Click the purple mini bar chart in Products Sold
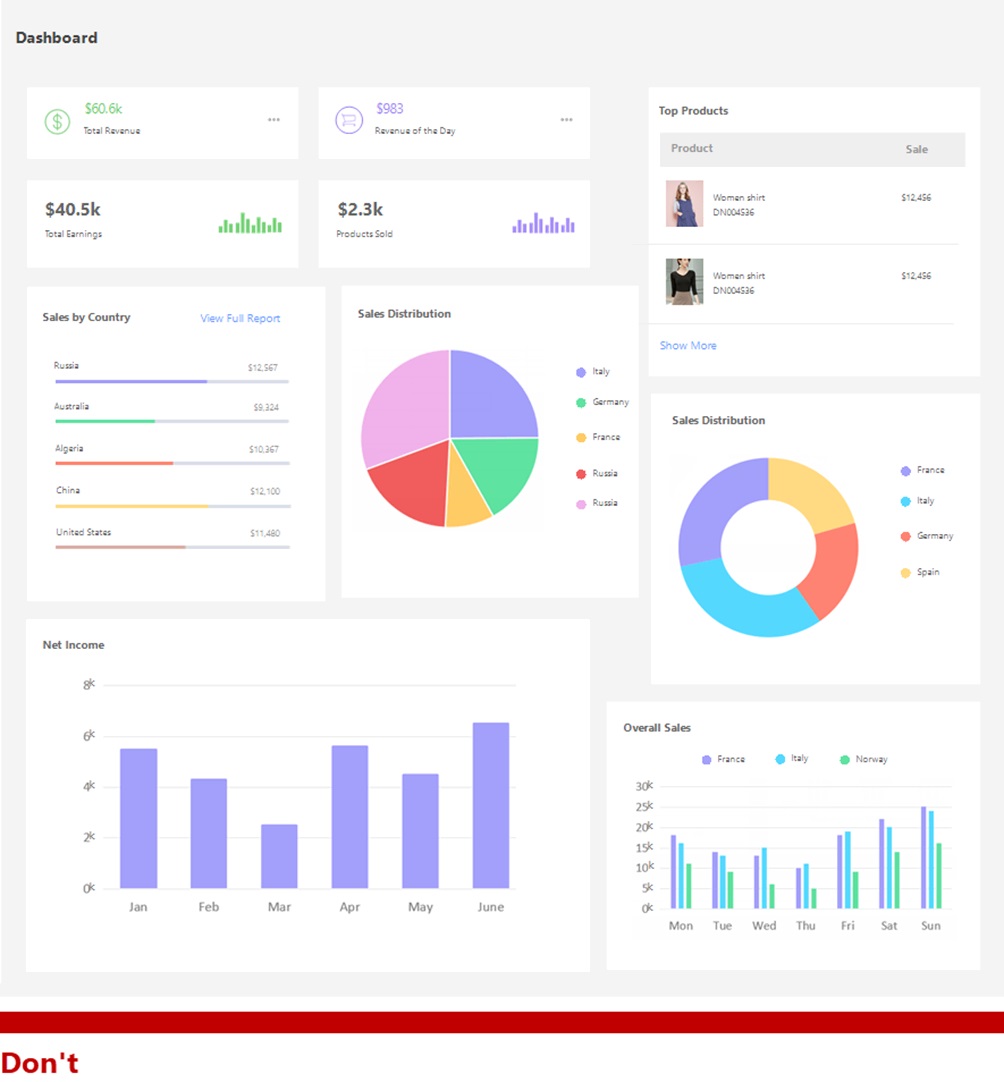1004x1082 pixels. click(543, 223)
